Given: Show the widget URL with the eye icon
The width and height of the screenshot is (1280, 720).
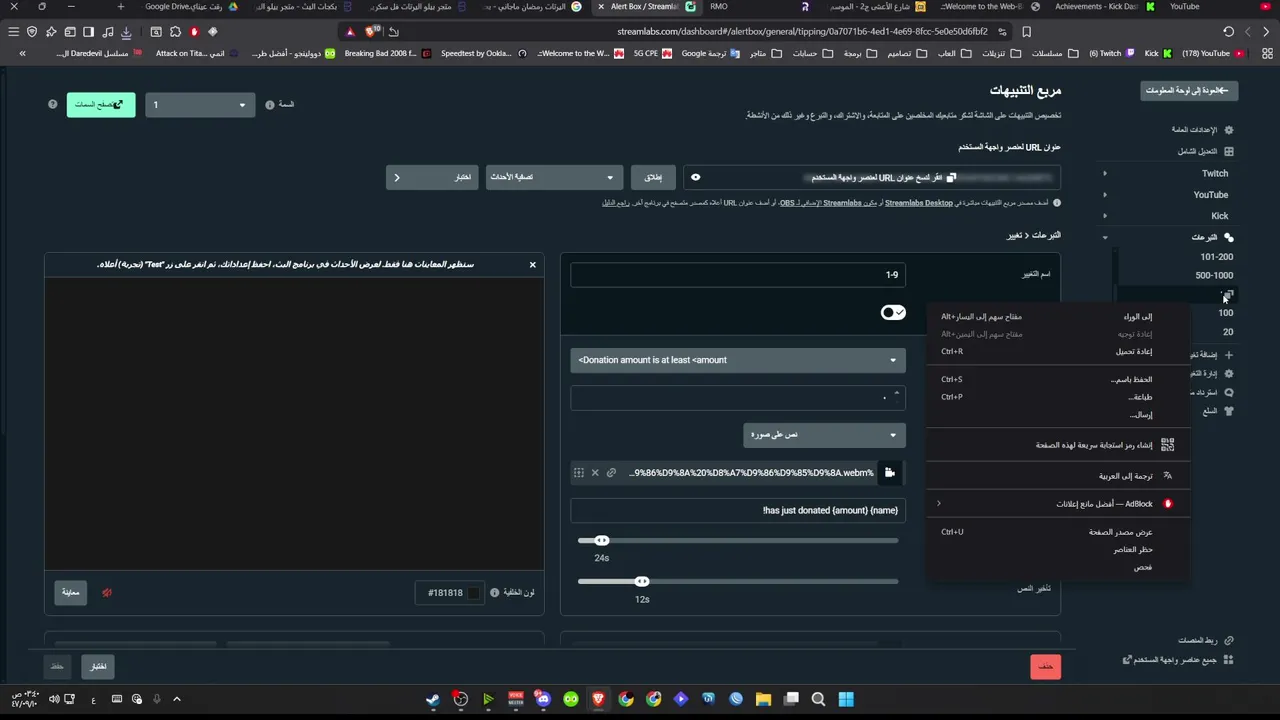Looking at the screenshot, I should (x=696, y=178).
